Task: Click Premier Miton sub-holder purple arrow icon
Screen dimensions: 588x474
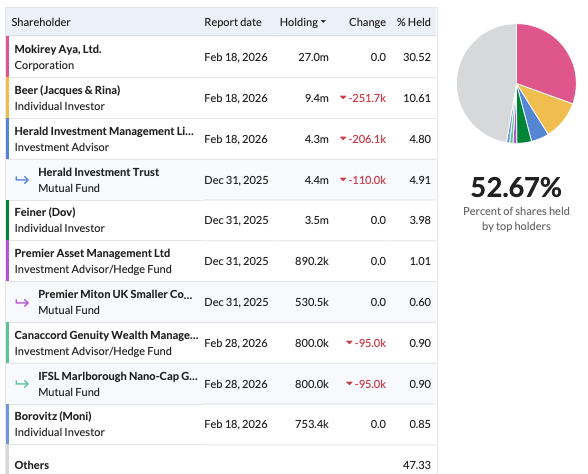Action: (x=22, y=302)
